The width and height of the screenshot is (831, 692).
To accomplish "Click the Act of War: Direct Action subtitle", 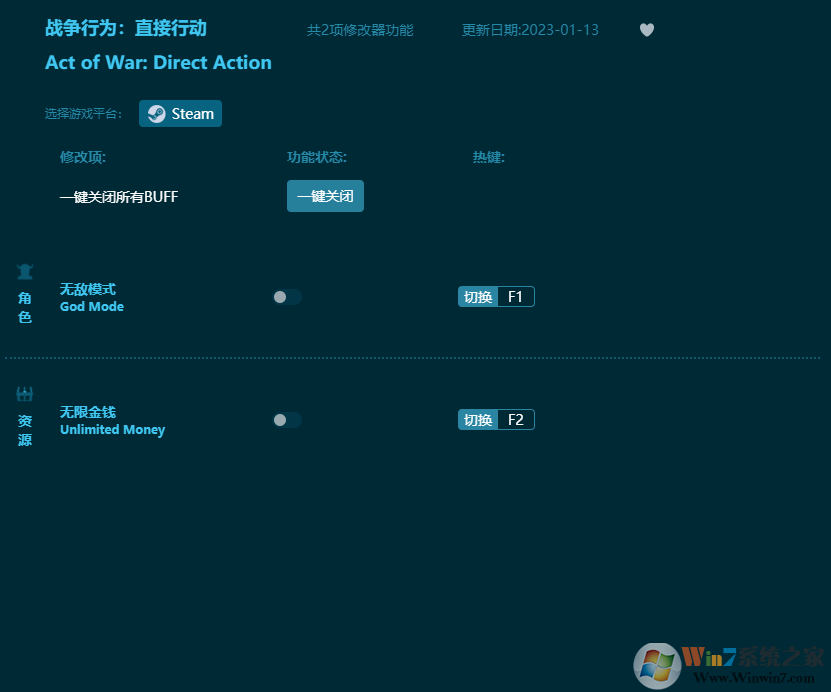I will pyautogui.click(x=158, y=62).
